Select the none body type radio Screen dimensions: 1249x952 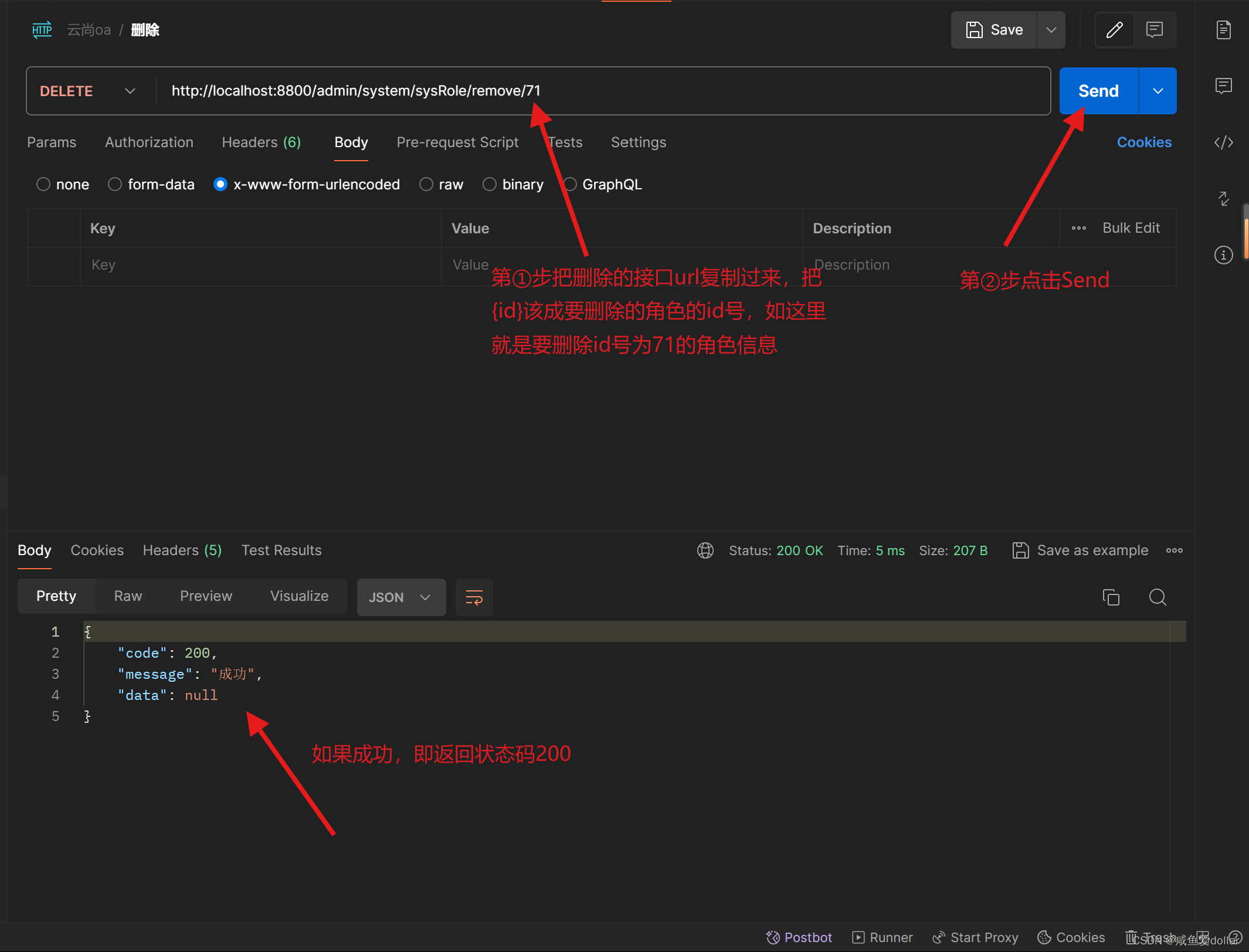coord(43,185)
